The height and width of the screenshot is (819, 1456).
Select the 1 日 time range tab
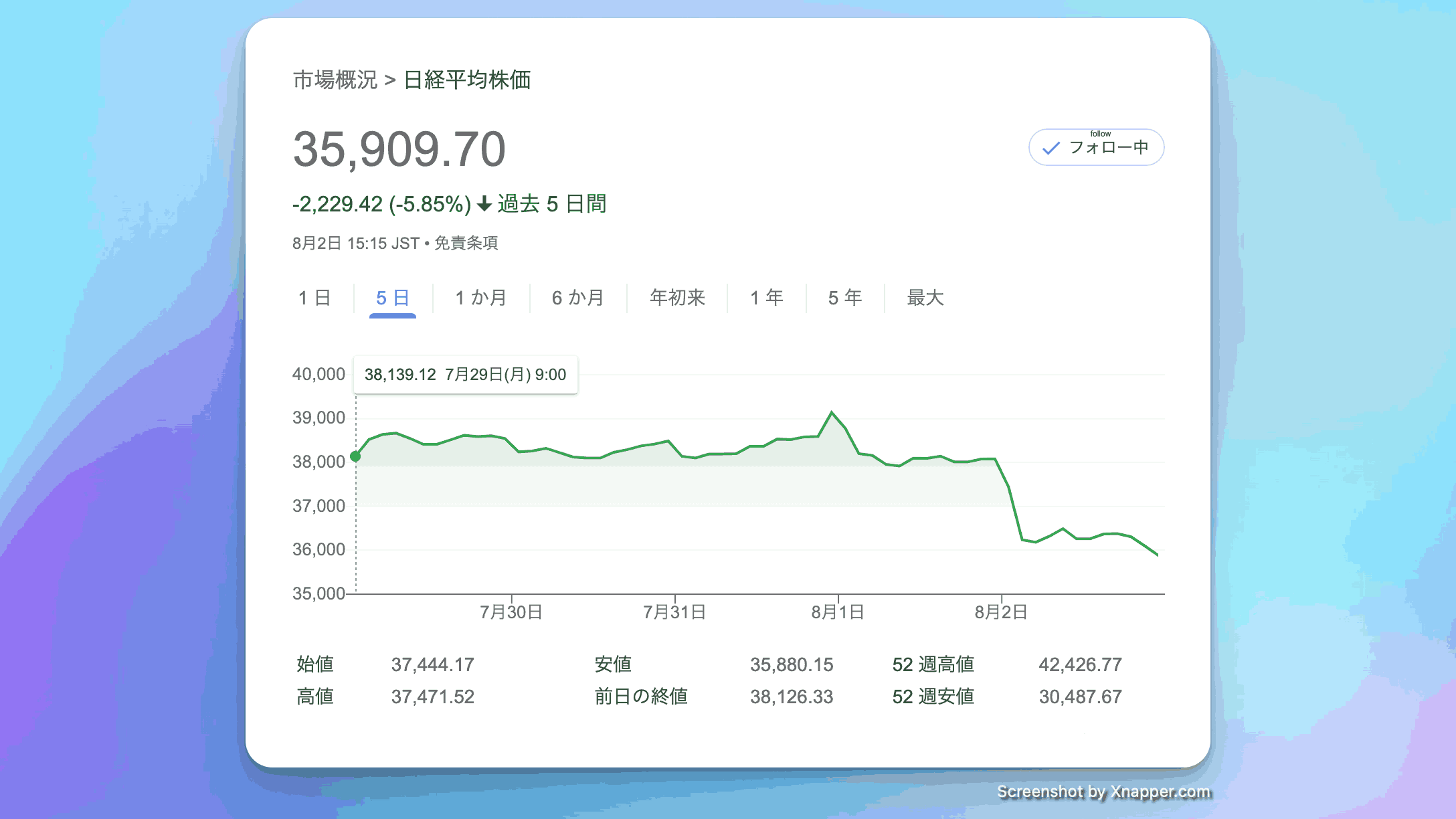(314, 298)
